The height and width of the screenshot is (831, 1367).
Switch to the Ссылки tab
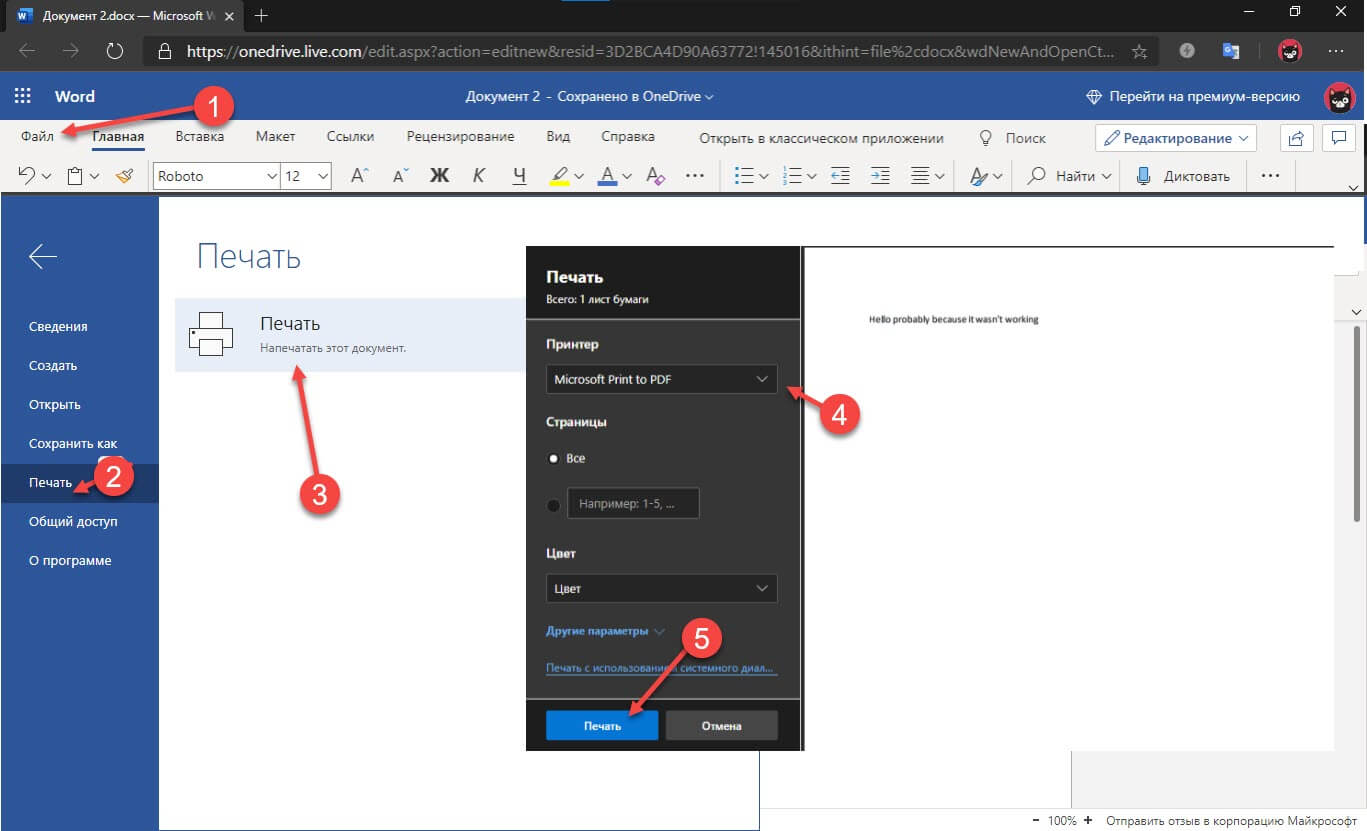[x=350, y=137]
